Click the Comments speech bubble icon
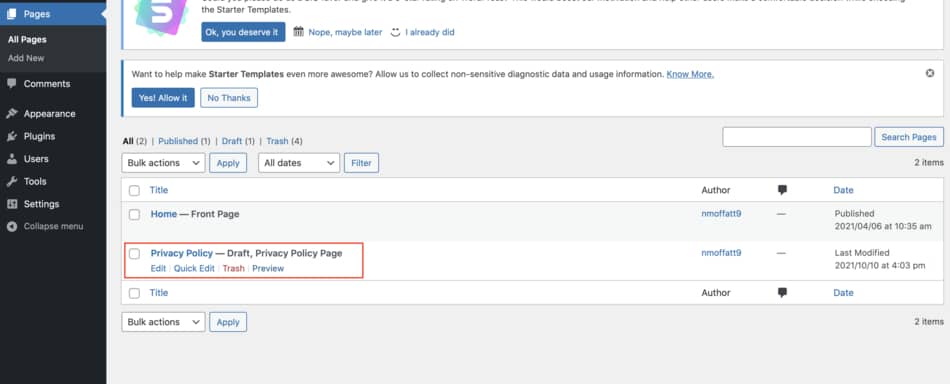Viewport: 950px width, 384px height. 12,84
